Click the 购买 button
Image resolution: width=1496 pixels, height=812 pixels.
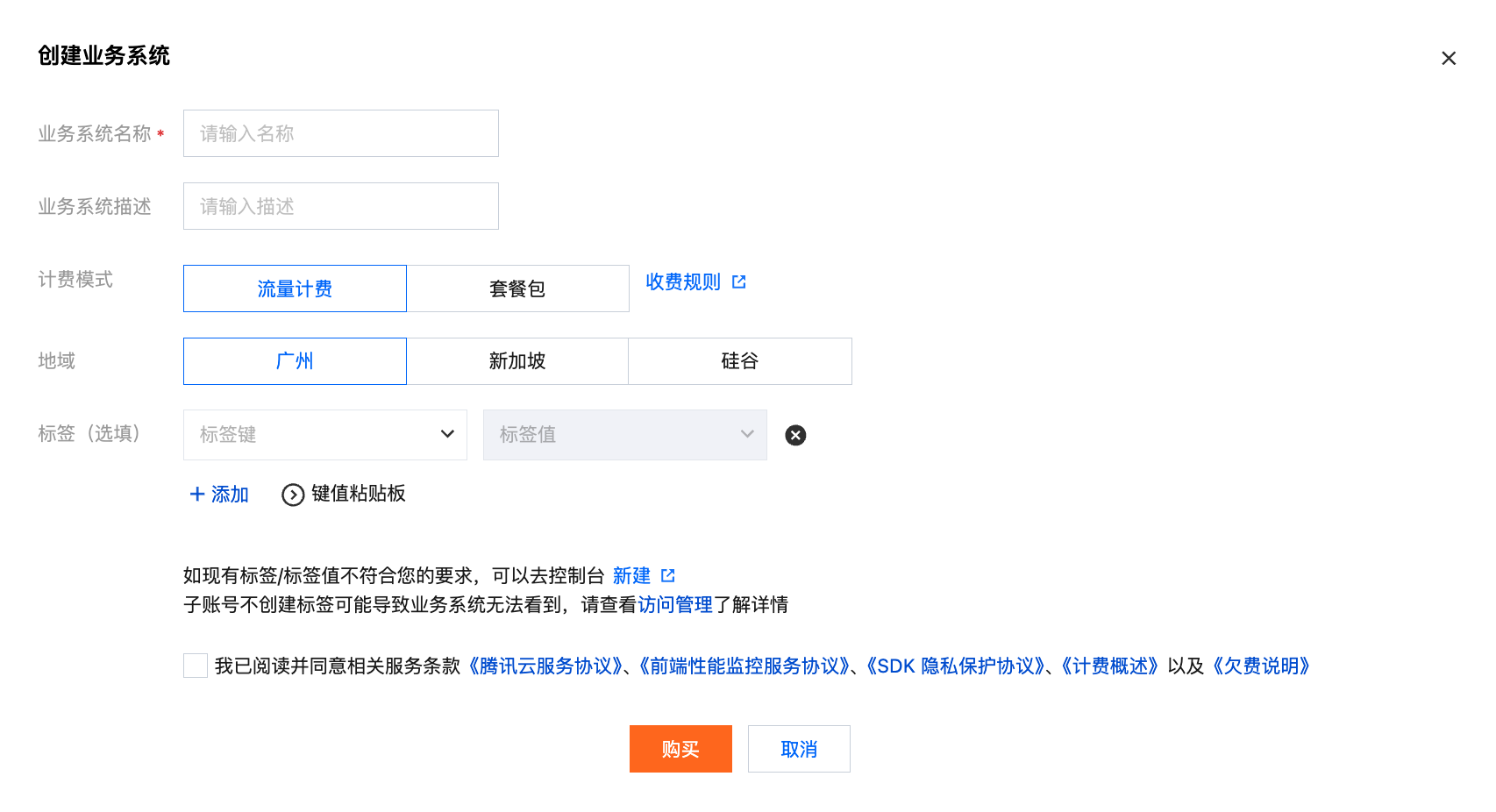[680, 749]
